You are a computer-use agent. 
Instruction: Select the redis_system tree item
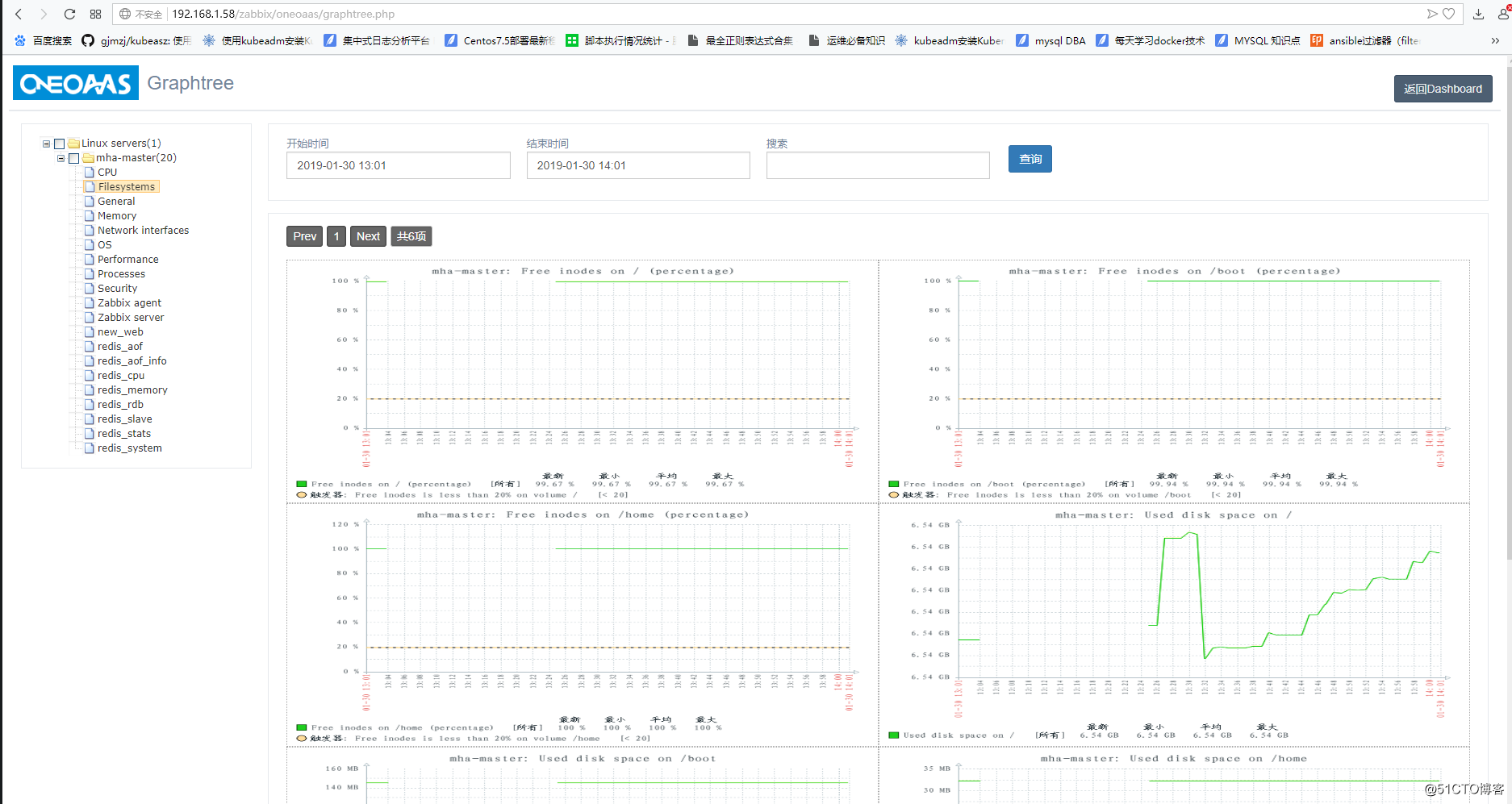point(130,448)
